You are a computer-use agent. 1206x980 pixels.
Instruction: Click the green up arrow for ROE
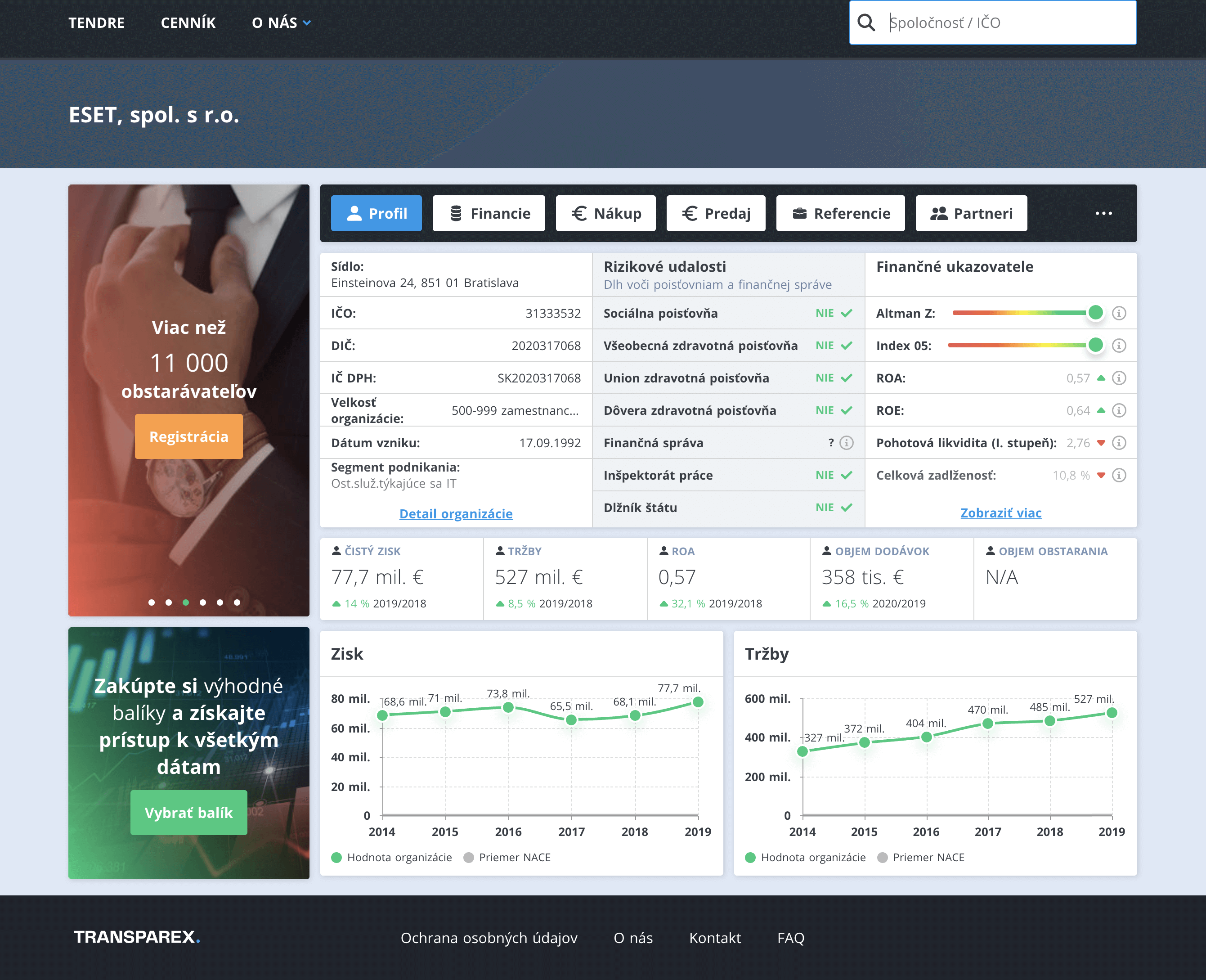click(x=1100, y=410)
